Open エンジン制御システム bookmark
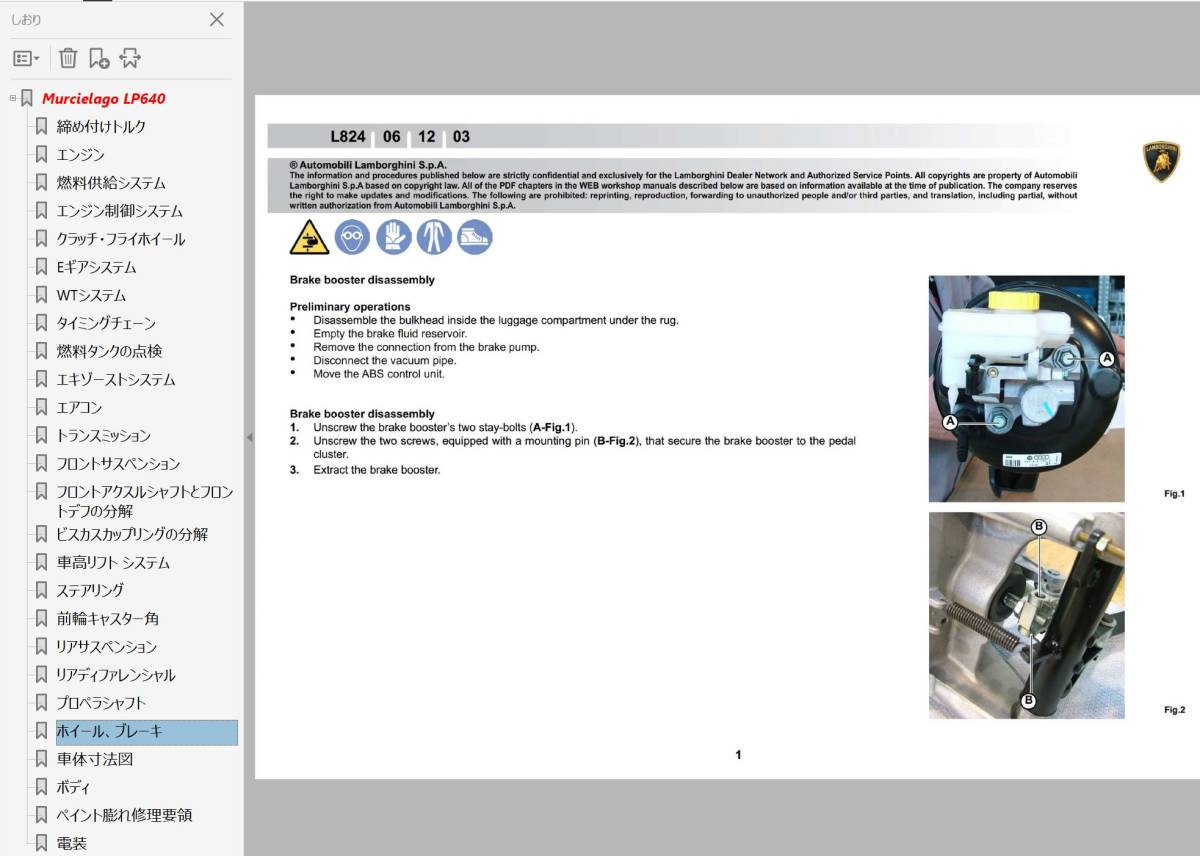1200x856 pixels. click(x=120, y=211)
